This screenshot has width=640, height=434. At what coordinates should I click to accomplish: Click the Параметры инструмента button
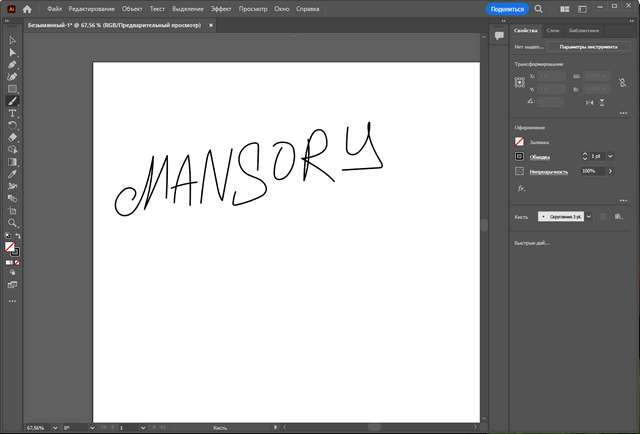point(587,46)
